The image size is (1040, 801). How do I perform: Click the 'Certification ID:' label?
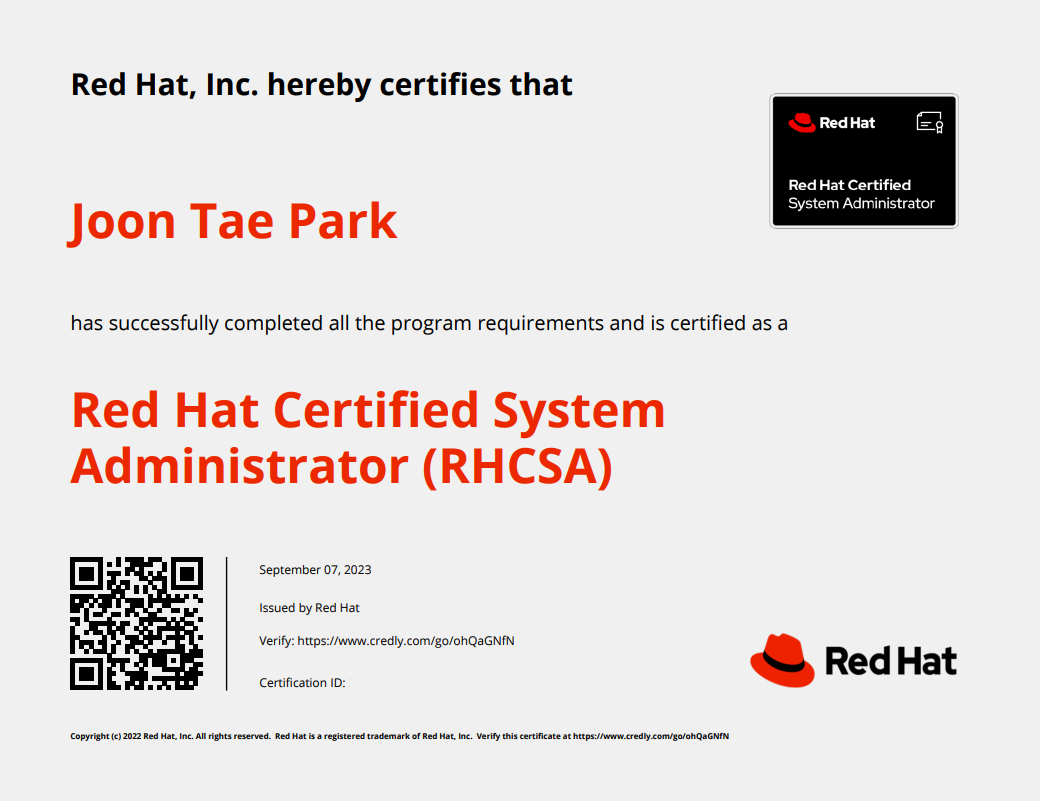tap(302, 682)
